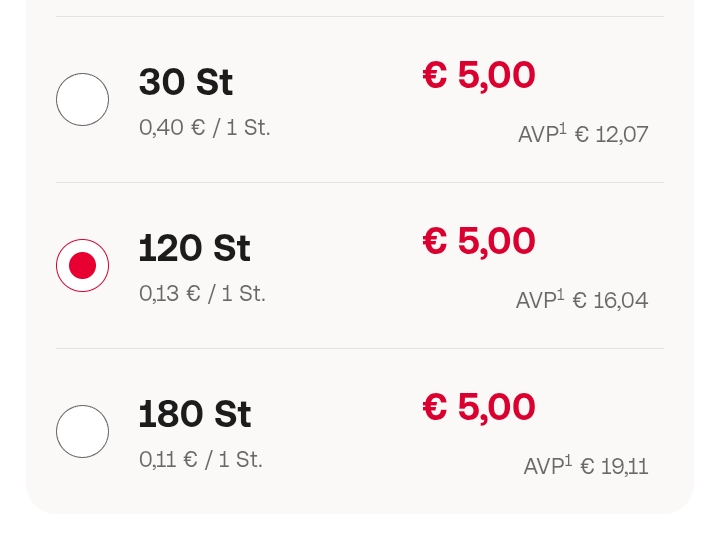Click the € 12,07 AVP amount
Image resolution: width=720 pixels, height=541 pixels.
[x=612, y=134]
